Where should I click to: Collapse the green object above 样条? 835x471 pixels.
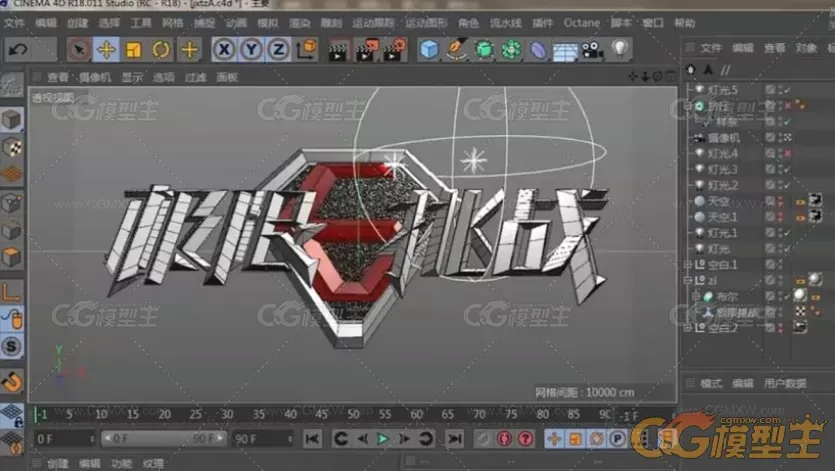688,106
